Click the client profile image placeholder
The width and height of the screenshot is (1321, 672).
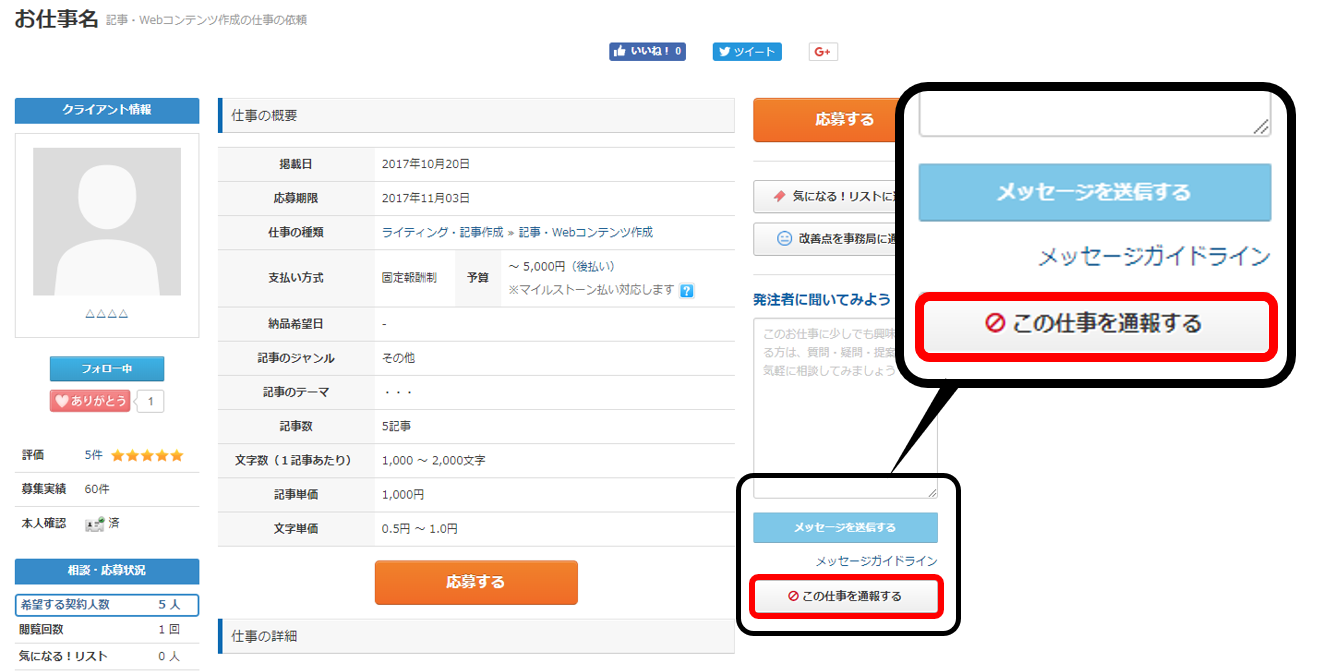coord(106,222)
